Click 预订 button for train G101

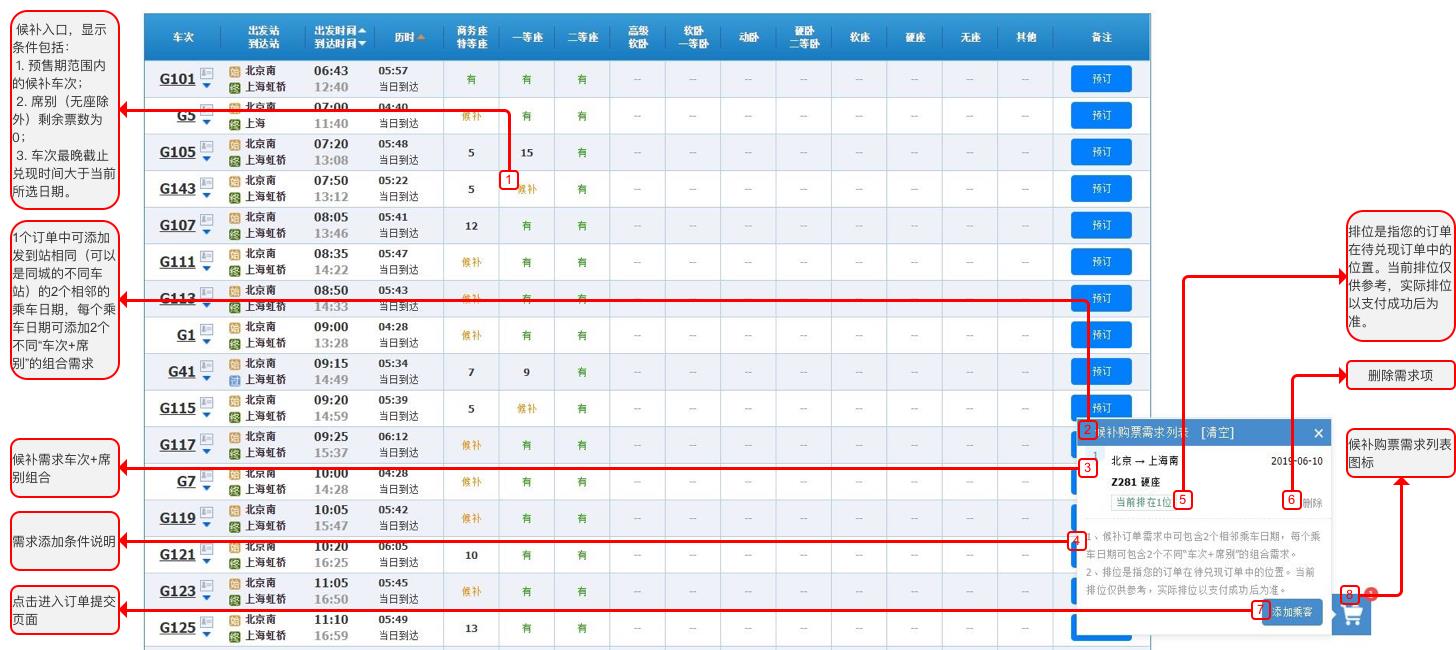pyautogui.click(x=1101, y=79)
